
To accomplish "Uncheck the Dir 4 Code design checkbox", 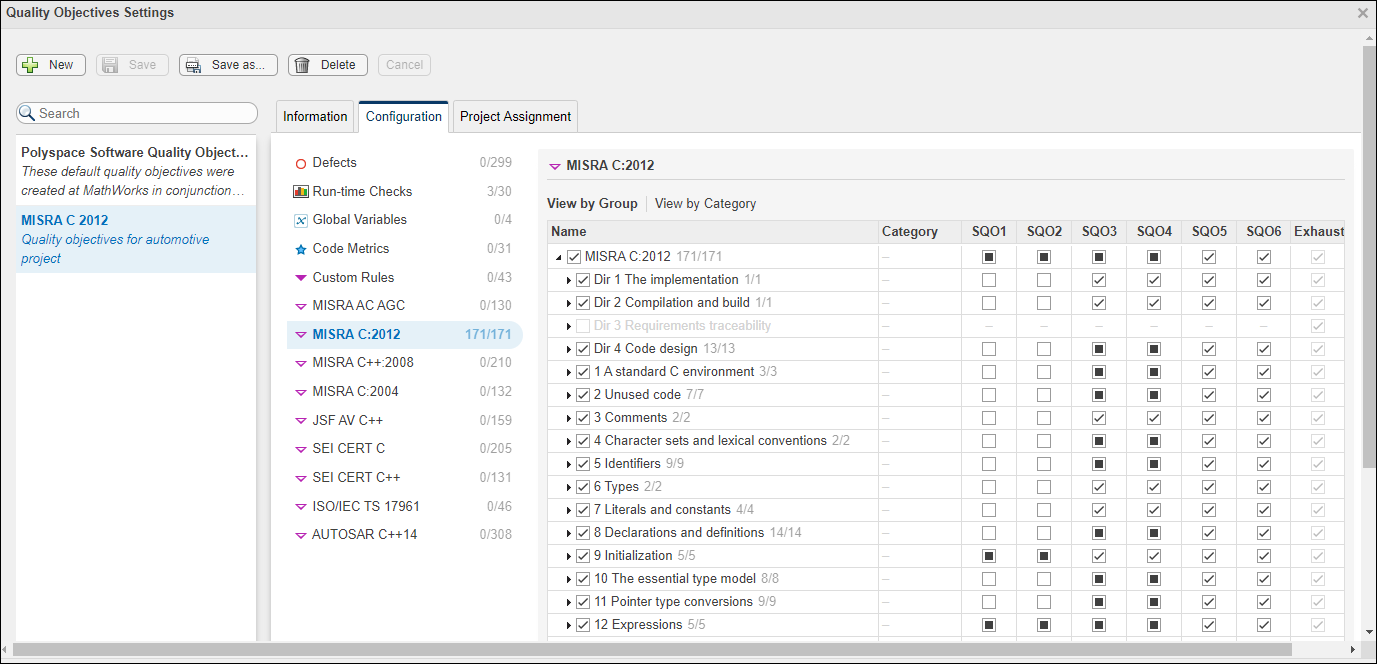I will point(584,349).
